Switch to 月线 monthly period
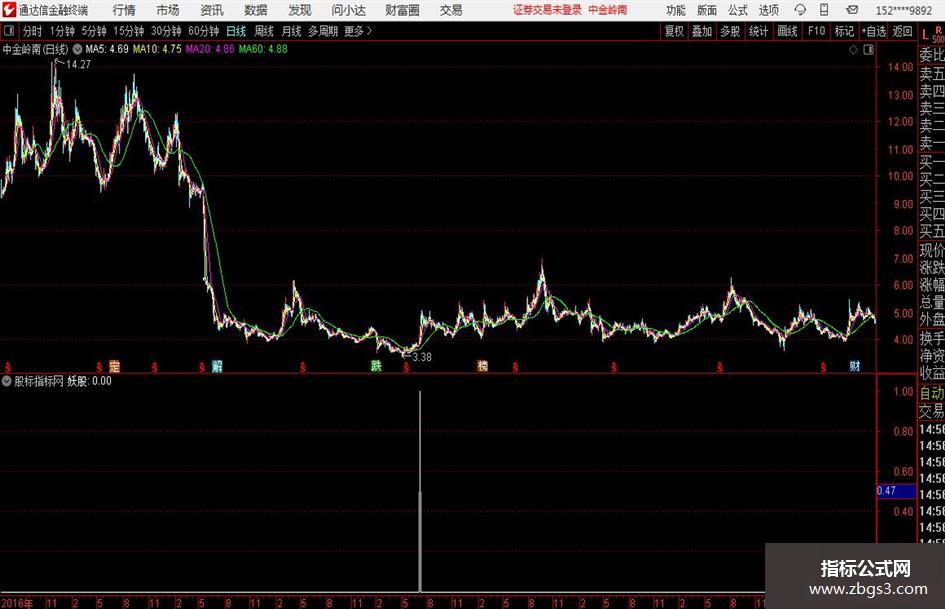 point(291,31)
